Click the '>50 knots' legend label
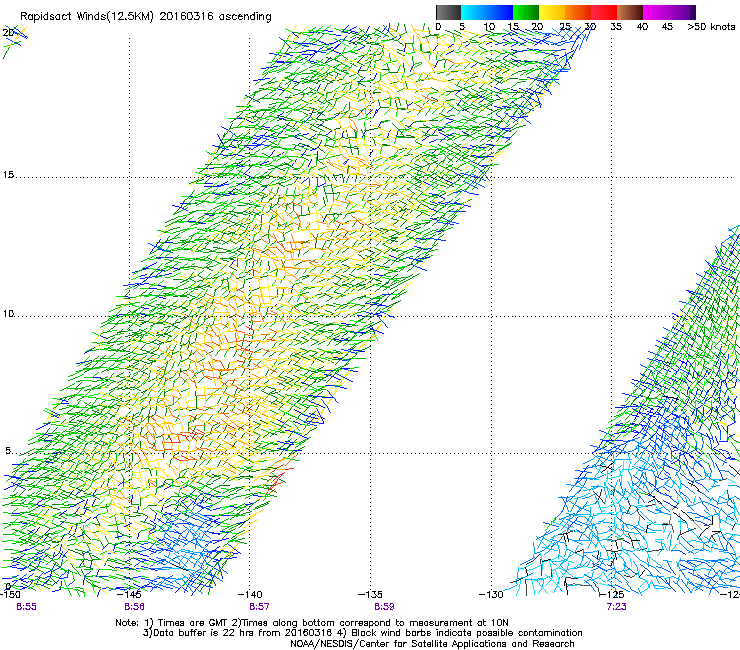 coord(711,27)
